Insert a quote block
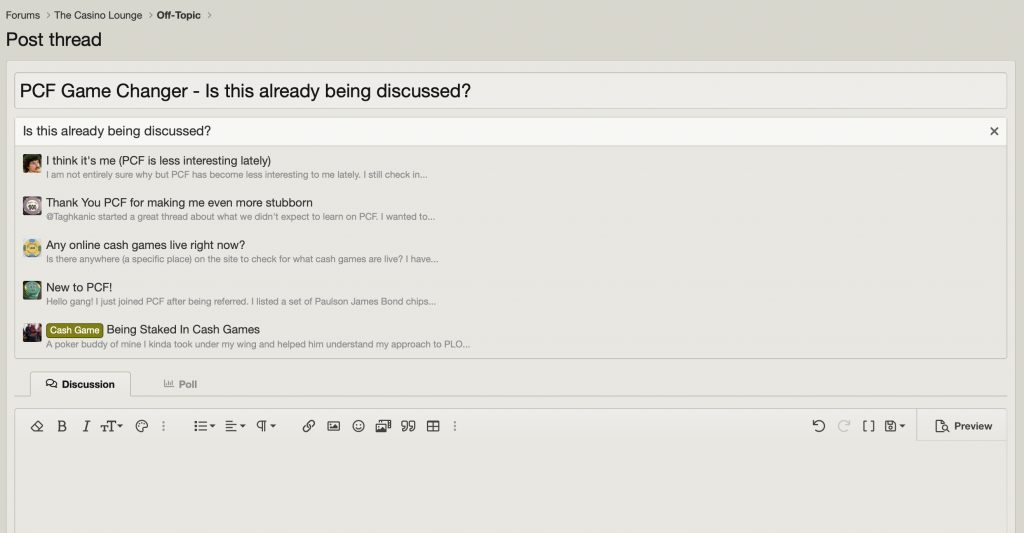Viewport: 1024px width, 533px height. (x=408, y=426)
